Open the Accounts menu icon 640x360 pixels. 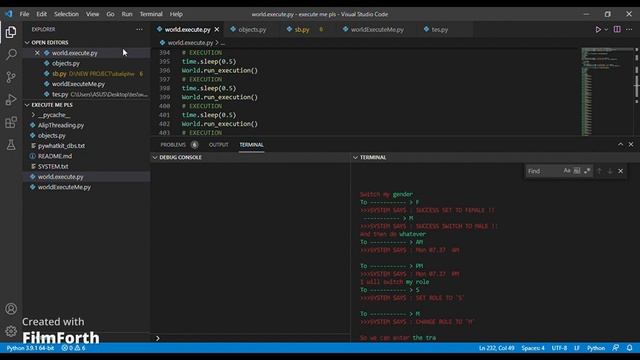coord(11,309)
